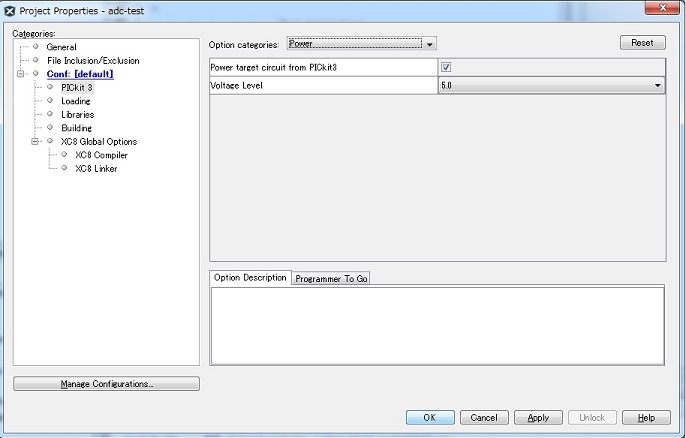Open Manage Configurations

point(106,384)
